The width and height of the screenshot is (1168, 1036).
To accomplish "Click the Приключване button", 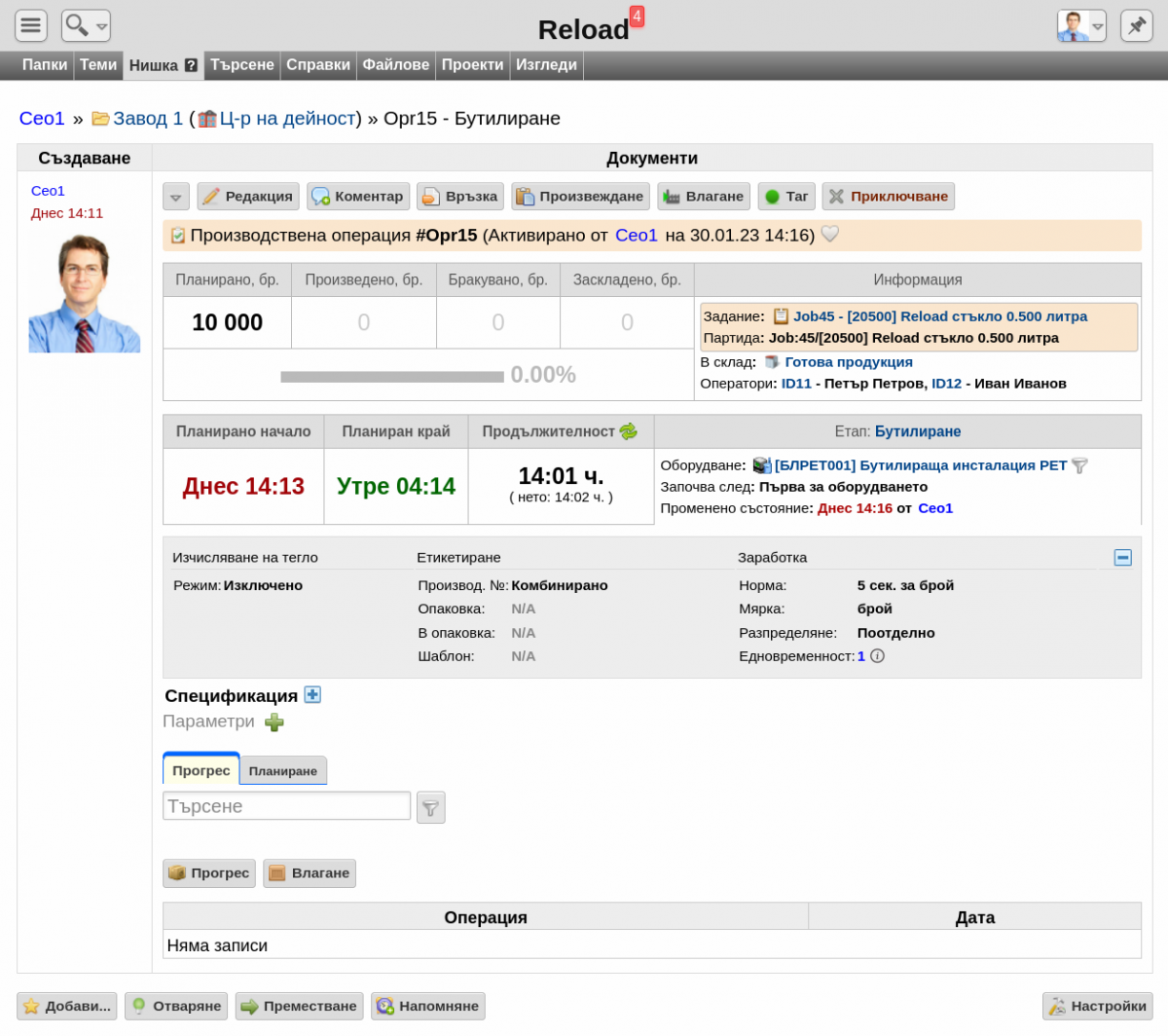I will click(x=888, y=197).
